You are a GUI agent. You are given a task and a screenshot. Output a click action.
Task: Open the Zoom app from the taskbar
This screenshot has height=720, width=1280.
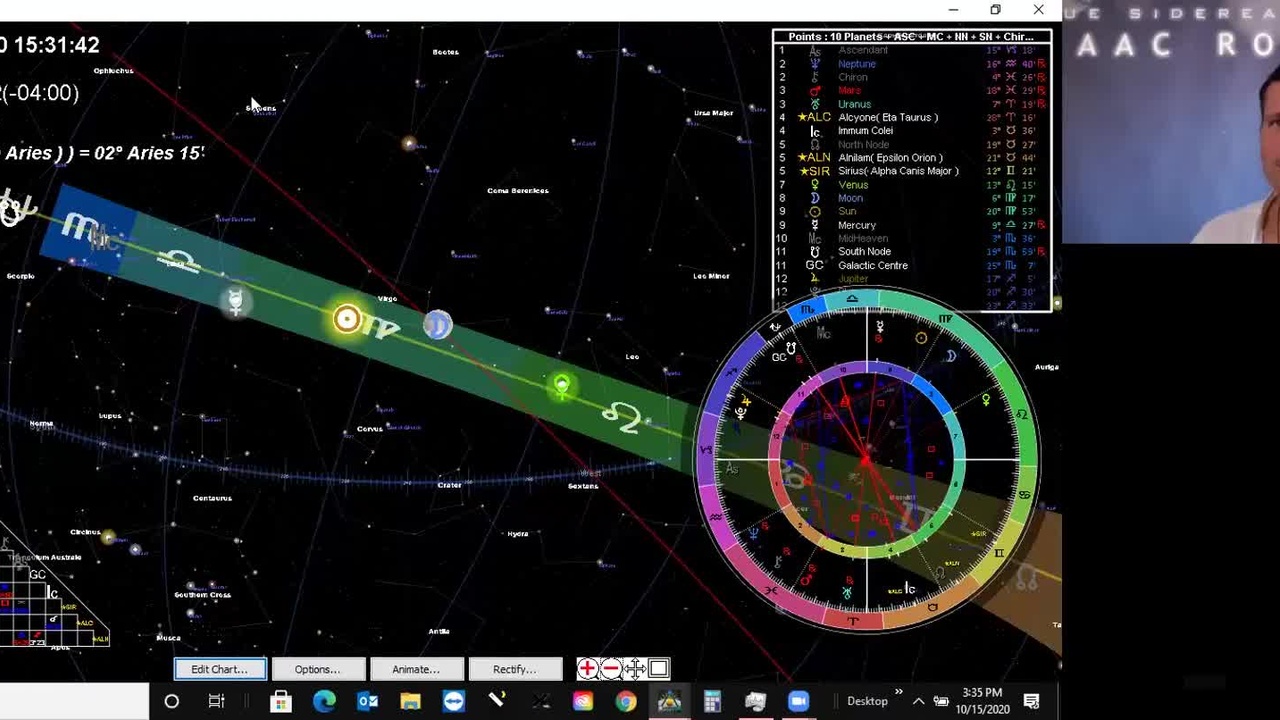[x=798, y=701]
